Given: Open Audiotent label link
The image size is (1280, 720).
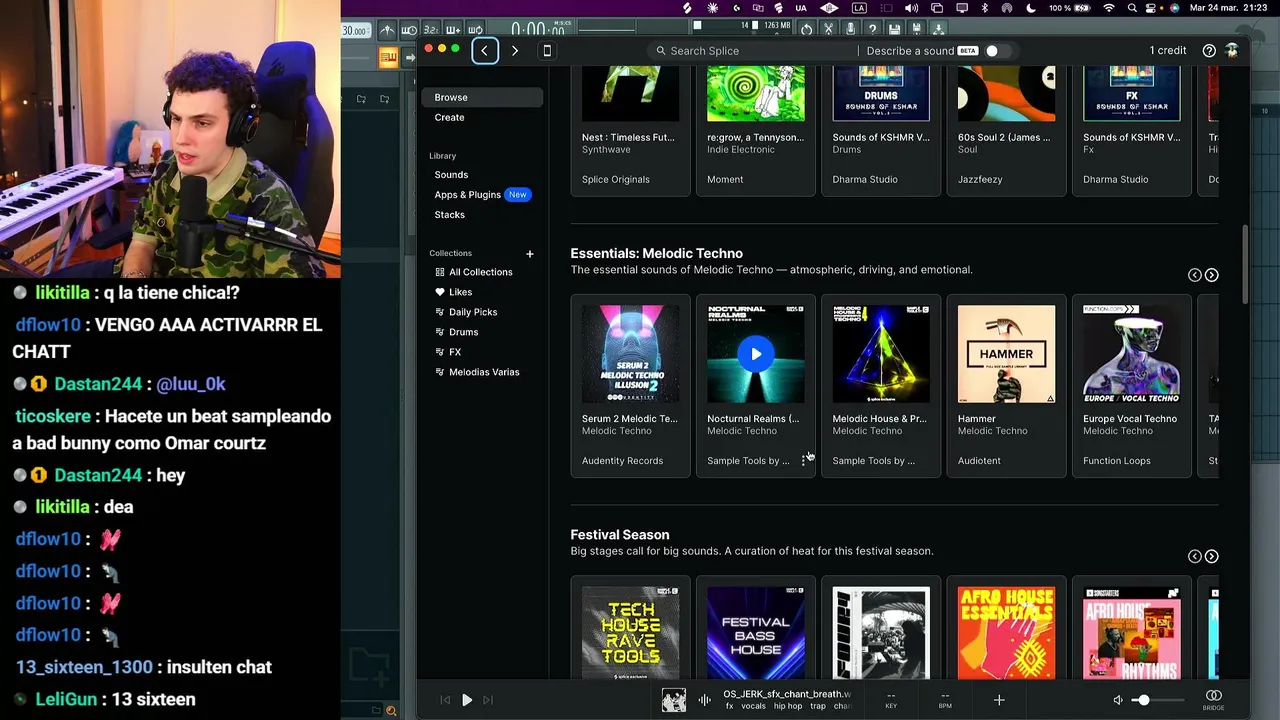Looking at the screenshot, I should coord(979,461).
